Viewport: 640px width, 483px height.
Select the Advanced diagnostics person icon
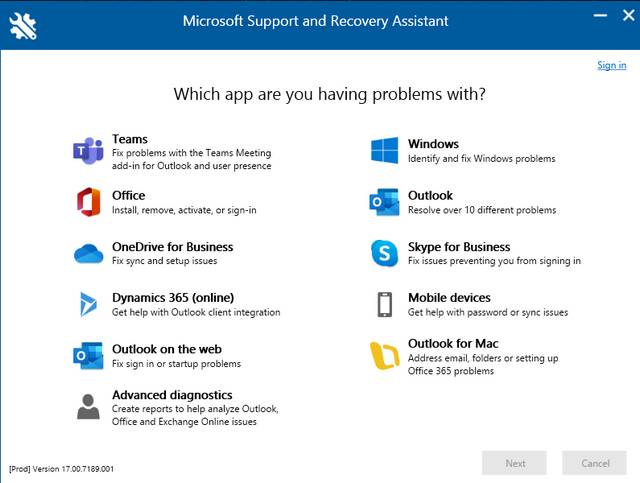pos(88,407)
